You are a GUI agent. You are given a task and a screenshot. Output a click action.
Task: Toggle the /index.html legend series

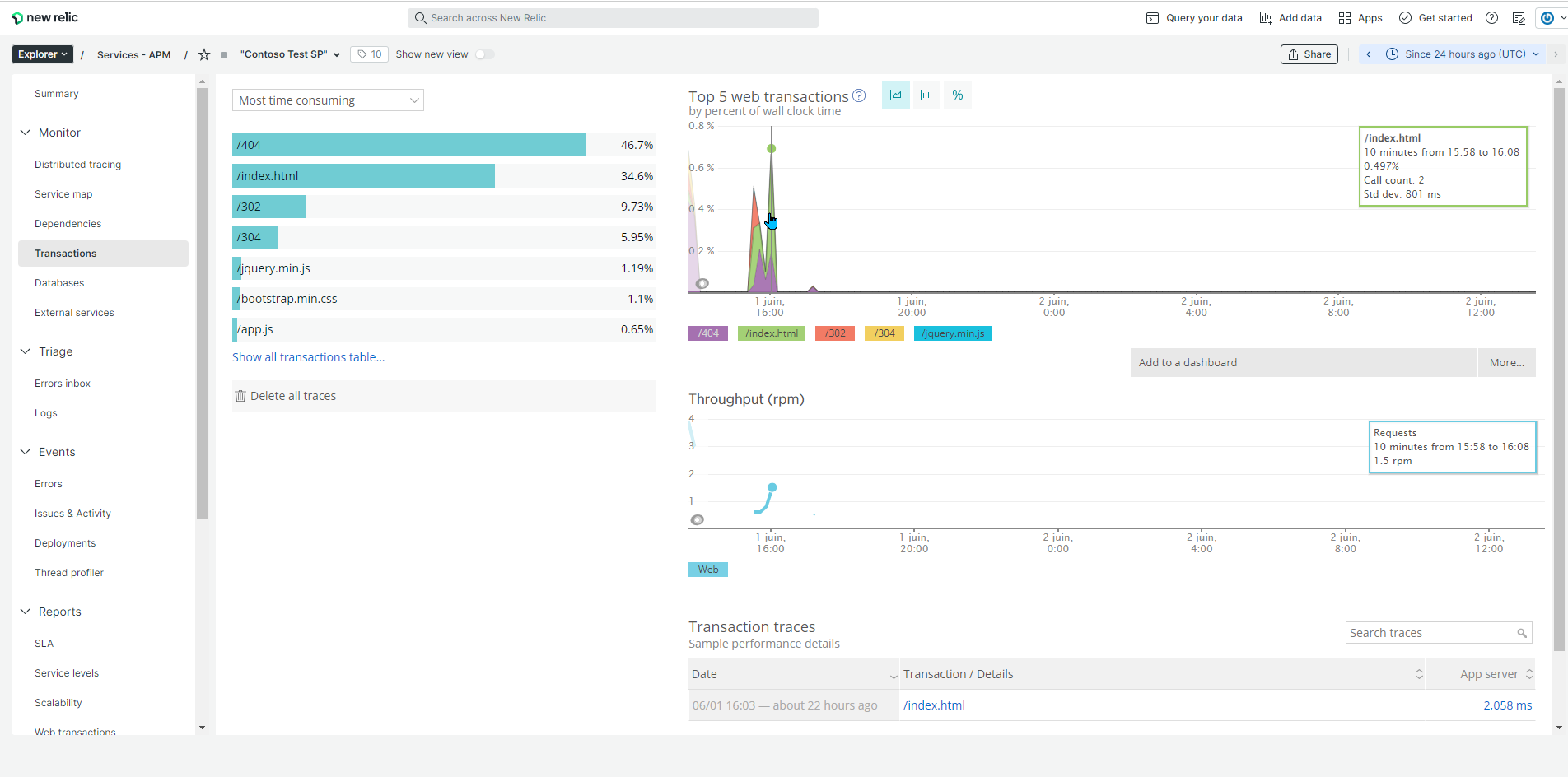pyautogui.click(x=772, y=333)
